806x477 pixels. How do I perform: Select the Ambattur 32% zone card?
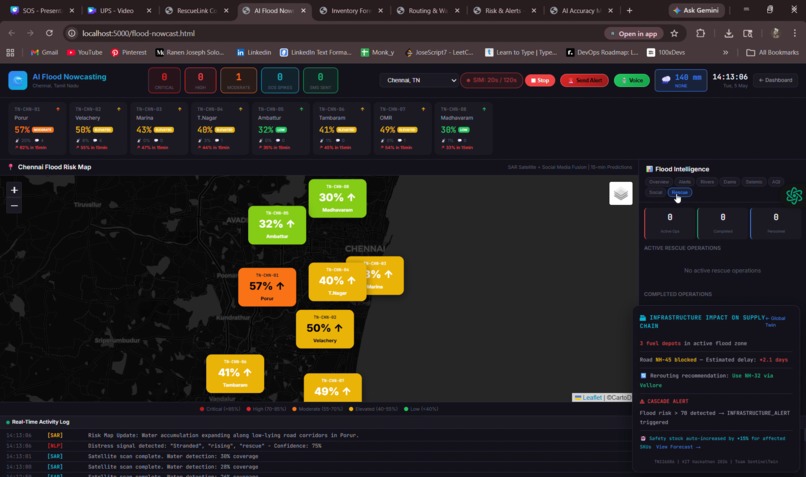(281, 129)
